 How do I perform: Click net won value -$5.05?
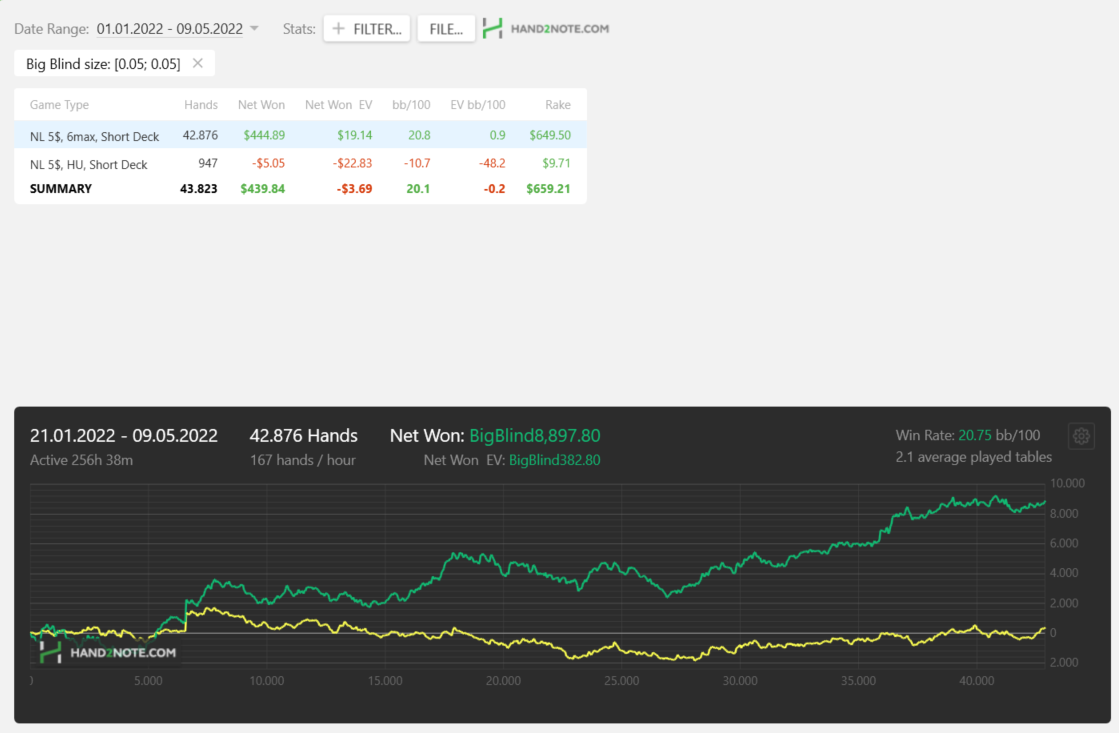pyautogui.click(x=268, y=163)
